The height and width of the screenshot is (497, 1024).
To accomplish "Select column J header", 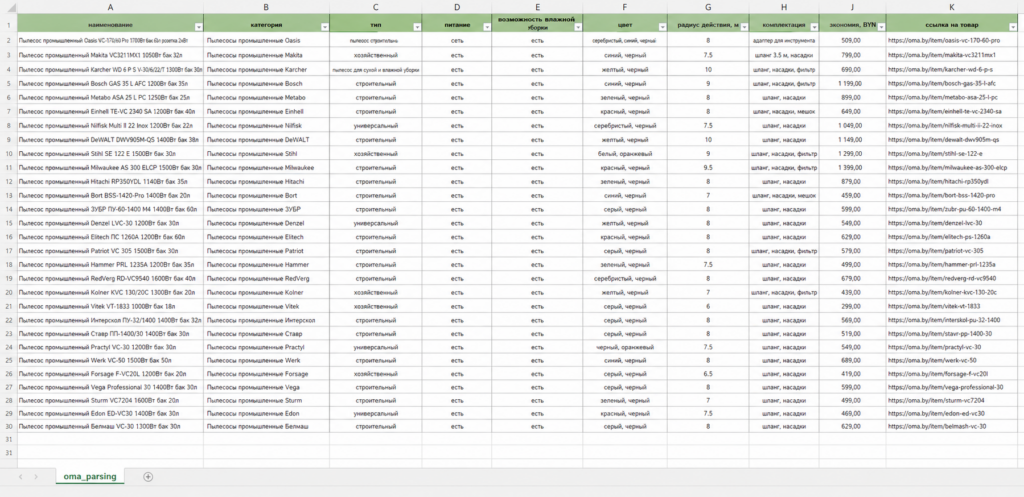I will (x=853, y=7).
